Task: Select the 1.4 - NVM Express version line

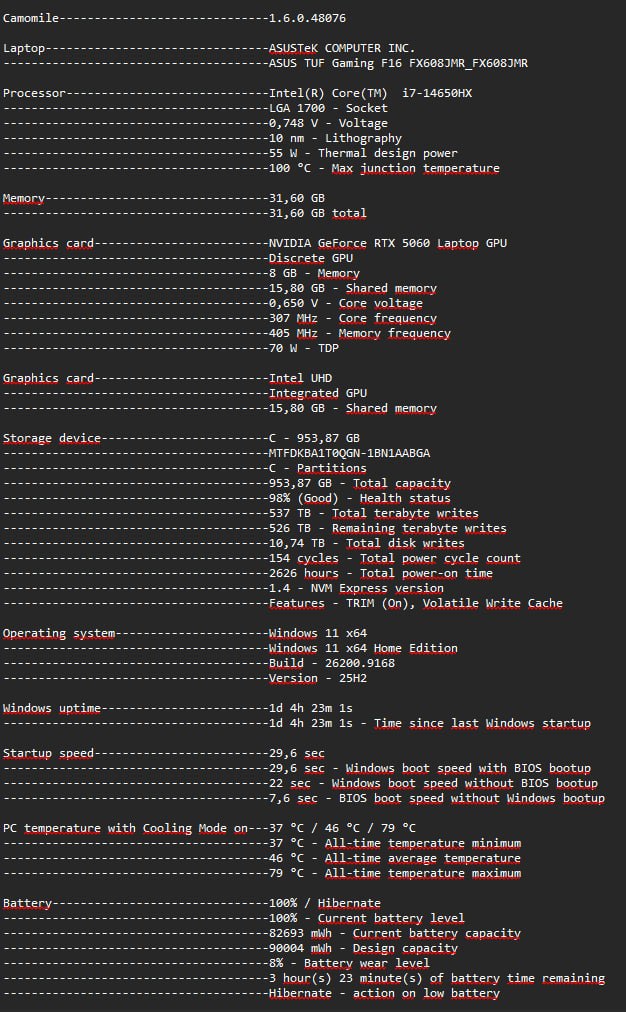Action: point(356,588)
